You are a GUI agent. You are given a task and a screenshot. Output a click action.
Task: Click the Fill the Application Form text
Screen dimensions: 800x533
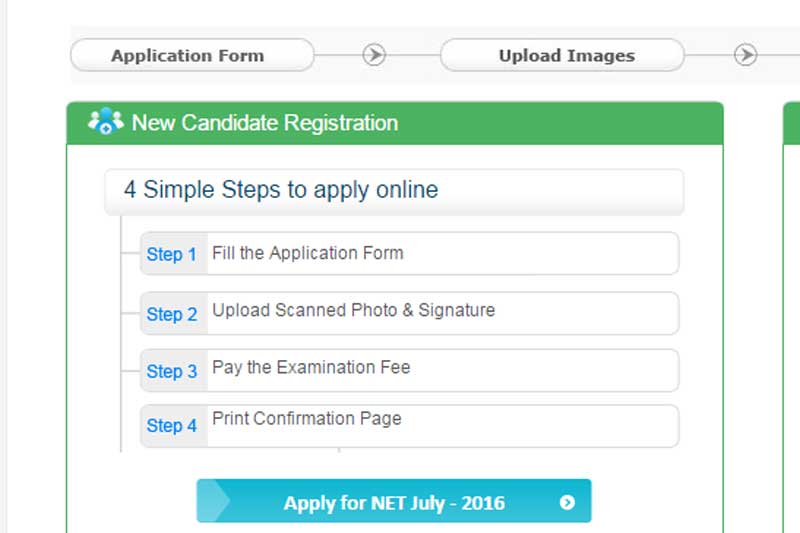tap(308, 253)
